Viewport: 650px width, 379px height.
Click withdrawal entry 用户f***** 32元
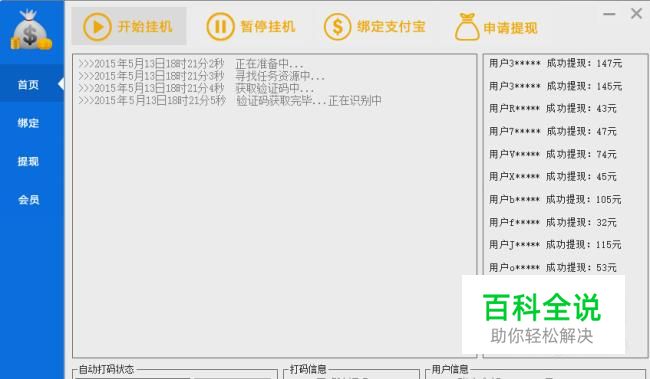(553, 222)
